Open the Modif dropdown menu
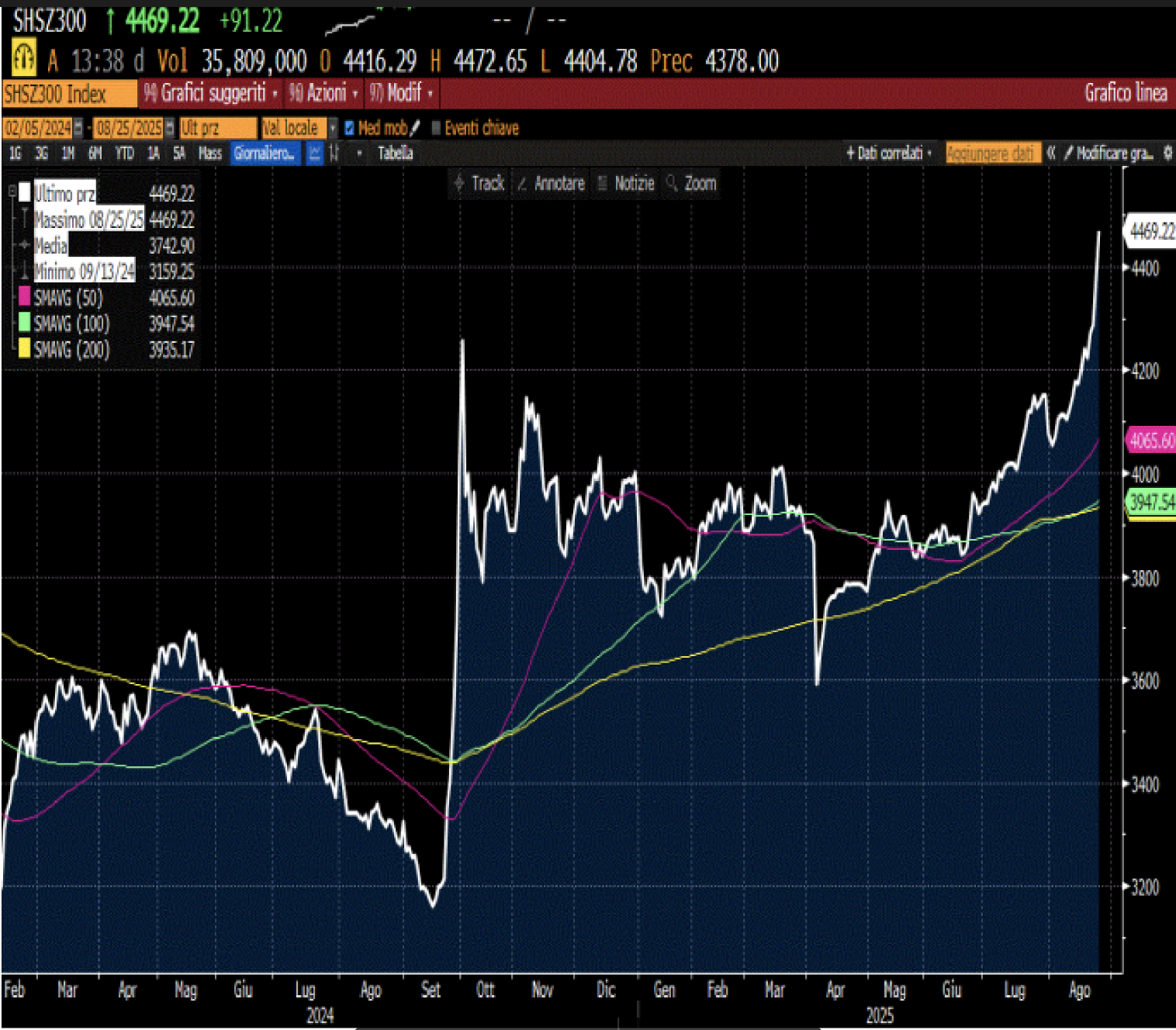The image size is (1176, 1030). 401,93
